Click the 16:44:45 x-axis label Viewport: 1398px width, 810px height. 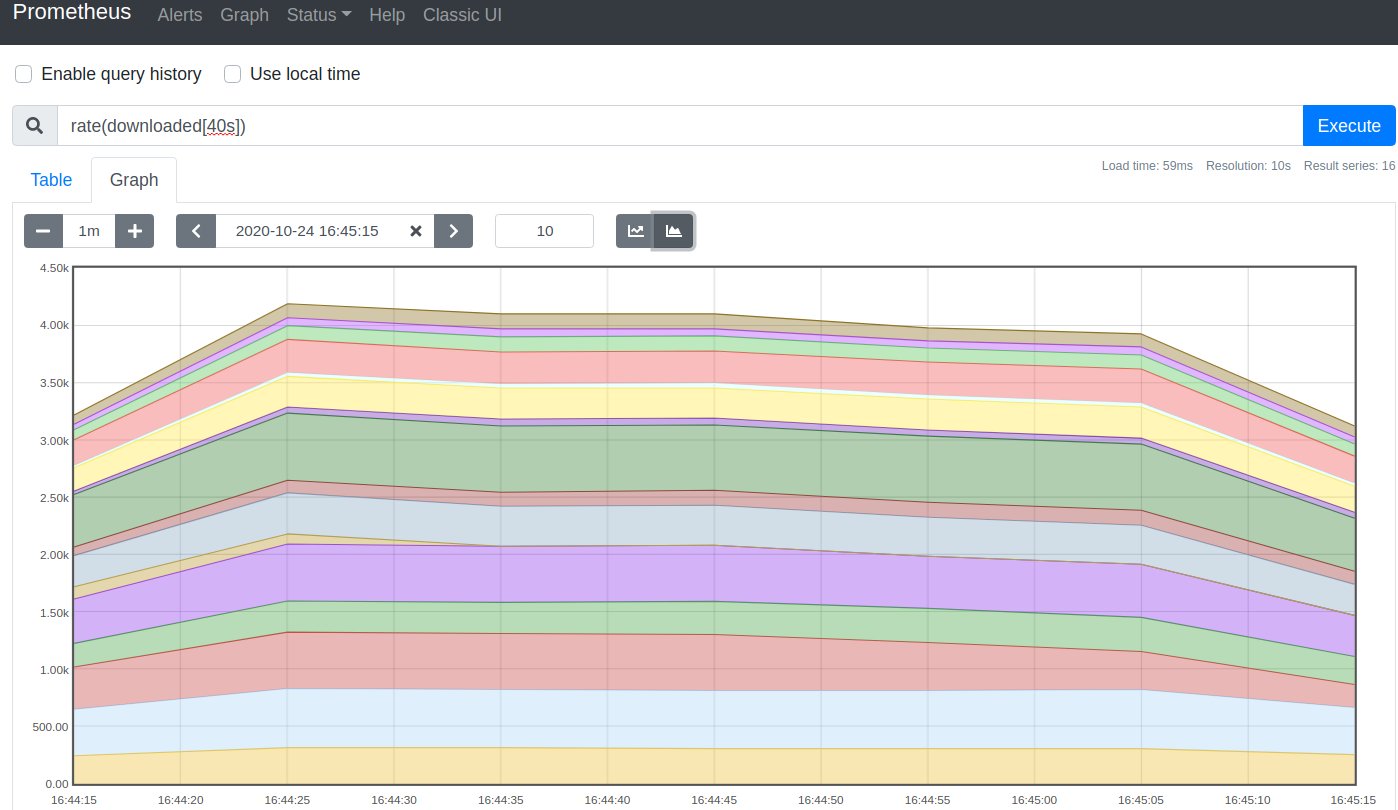(714, 800)
